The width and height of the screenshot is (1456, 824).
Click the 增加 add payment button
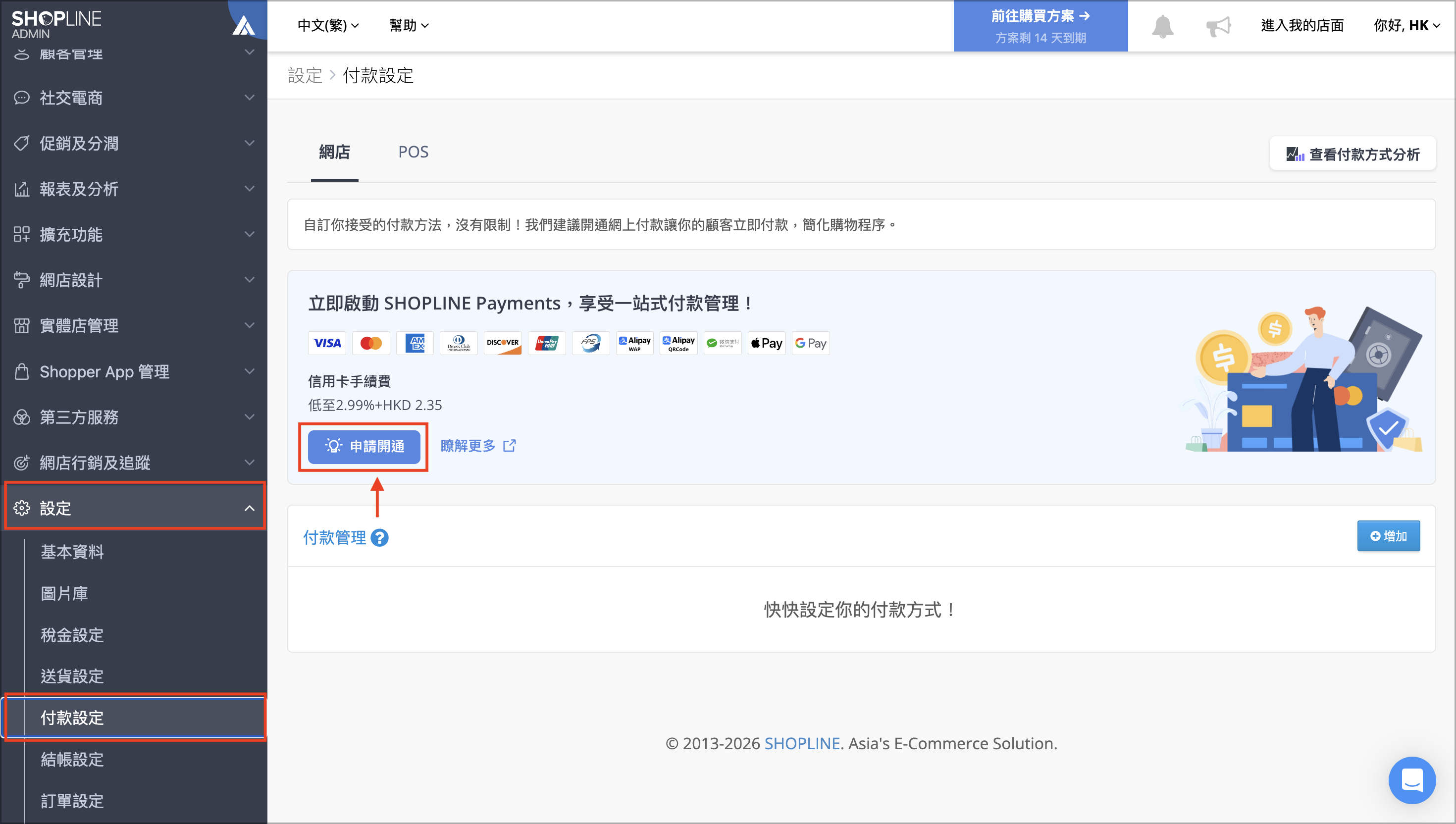point(1389,536)
